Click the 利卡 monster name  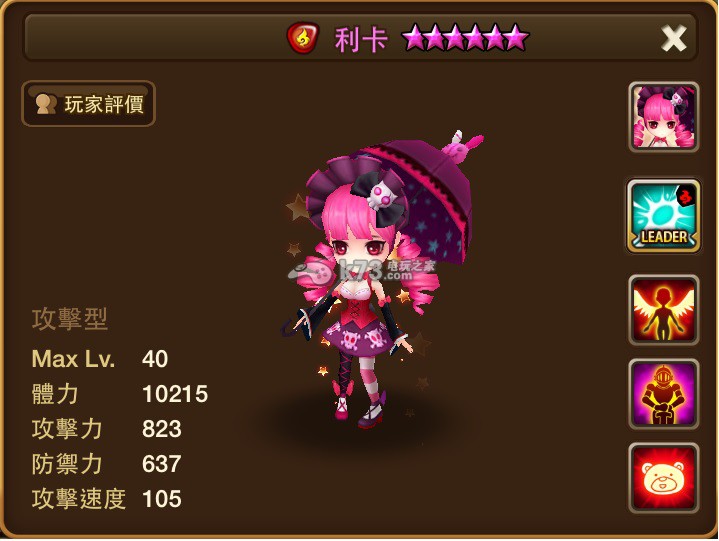[361, 39]
